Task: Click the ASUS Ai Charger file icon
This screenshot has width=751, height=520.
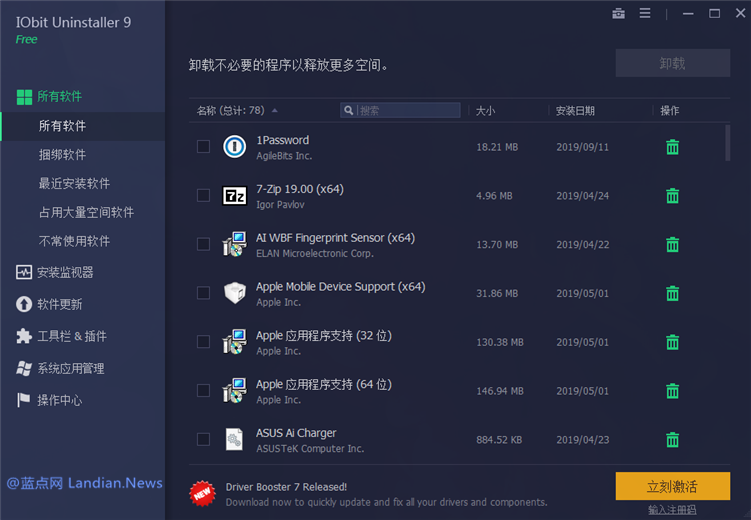Action: (234, 439)
